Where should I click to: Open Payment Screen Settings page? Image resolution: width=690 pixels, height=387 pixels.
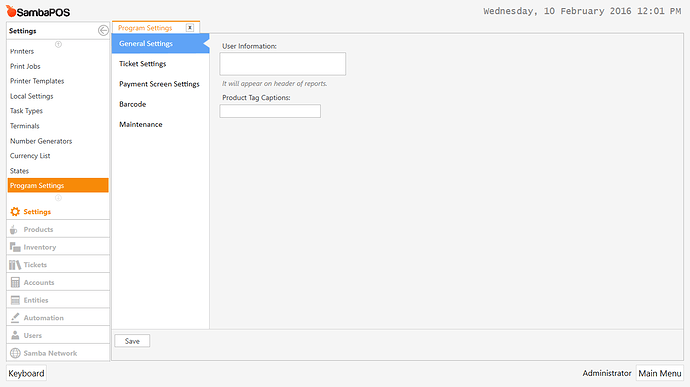pyautogui.click(x=160, y=84)
